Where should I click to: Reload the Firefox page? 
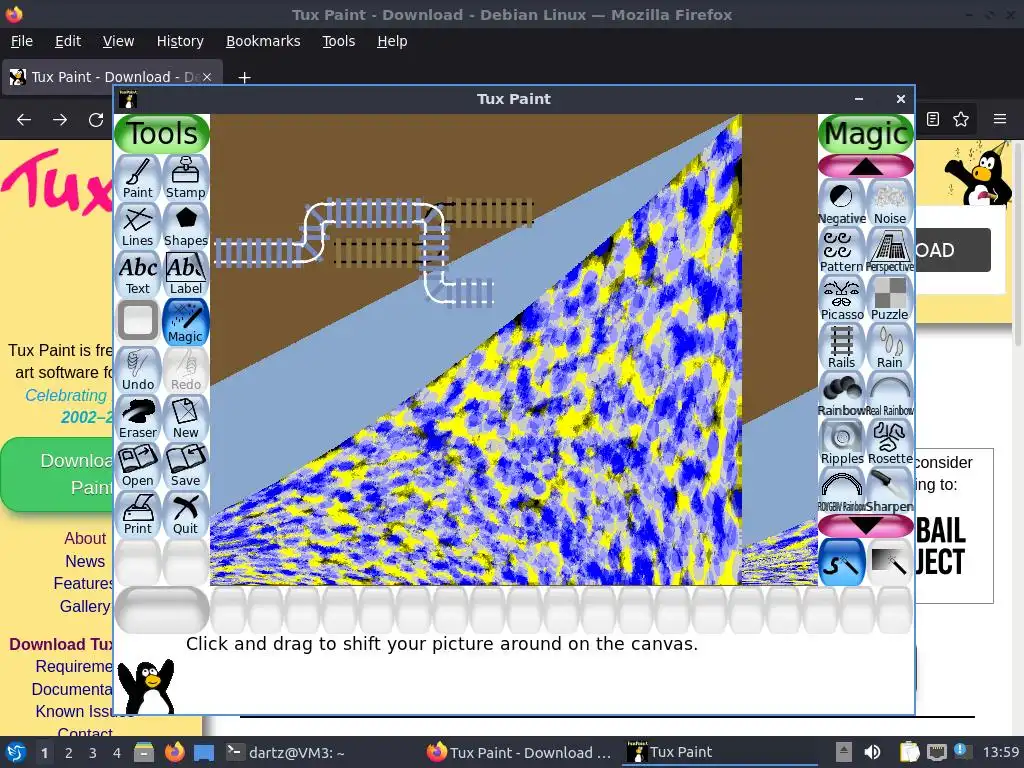pyautogui.click(x=96, y=120)
